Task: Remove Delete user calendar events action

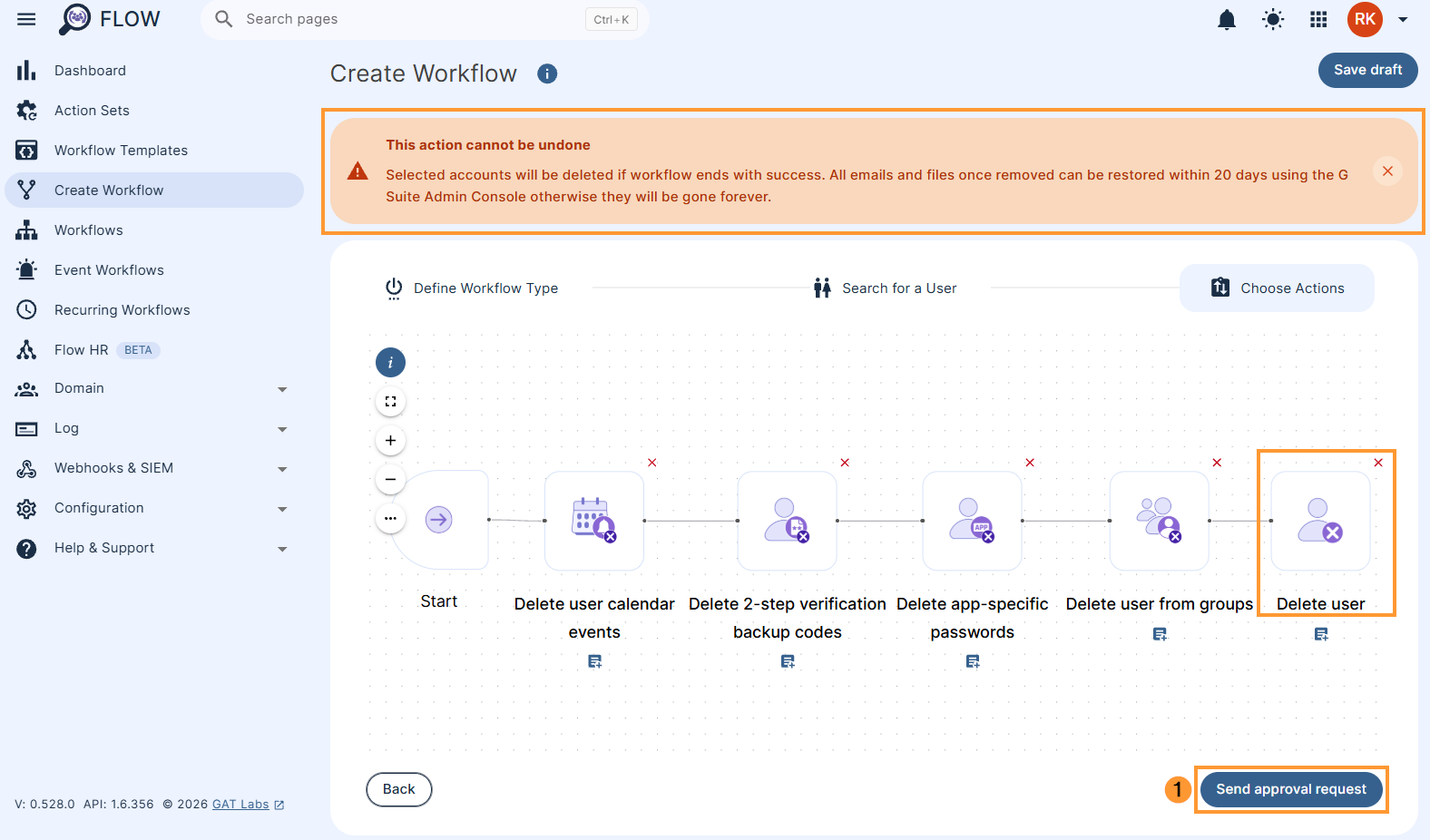Action: [x=651, y=463]
